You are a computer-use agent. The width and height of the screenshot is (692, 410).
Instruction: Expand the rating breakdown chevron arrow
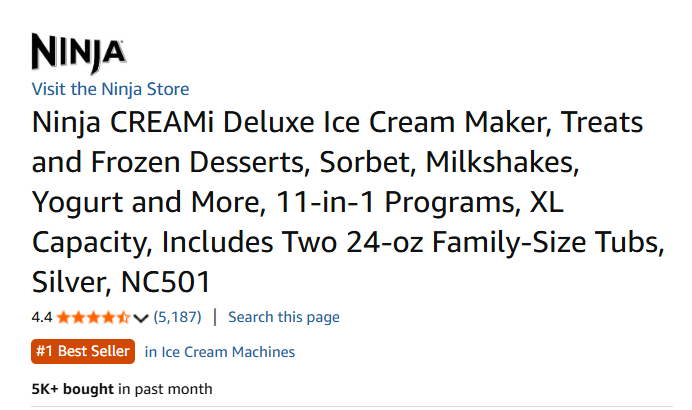(x=140, y=318)
